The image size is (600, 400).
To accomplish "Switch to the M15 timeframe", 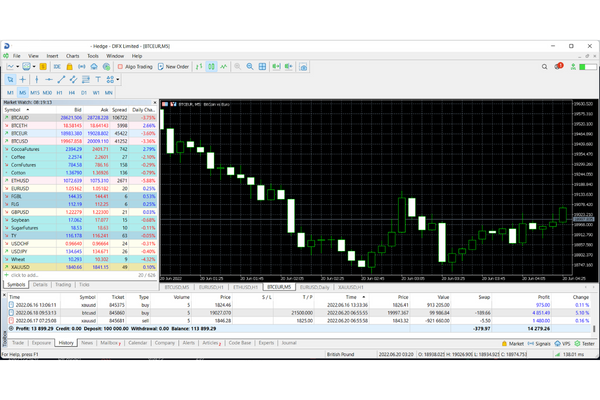I will 35,93.
